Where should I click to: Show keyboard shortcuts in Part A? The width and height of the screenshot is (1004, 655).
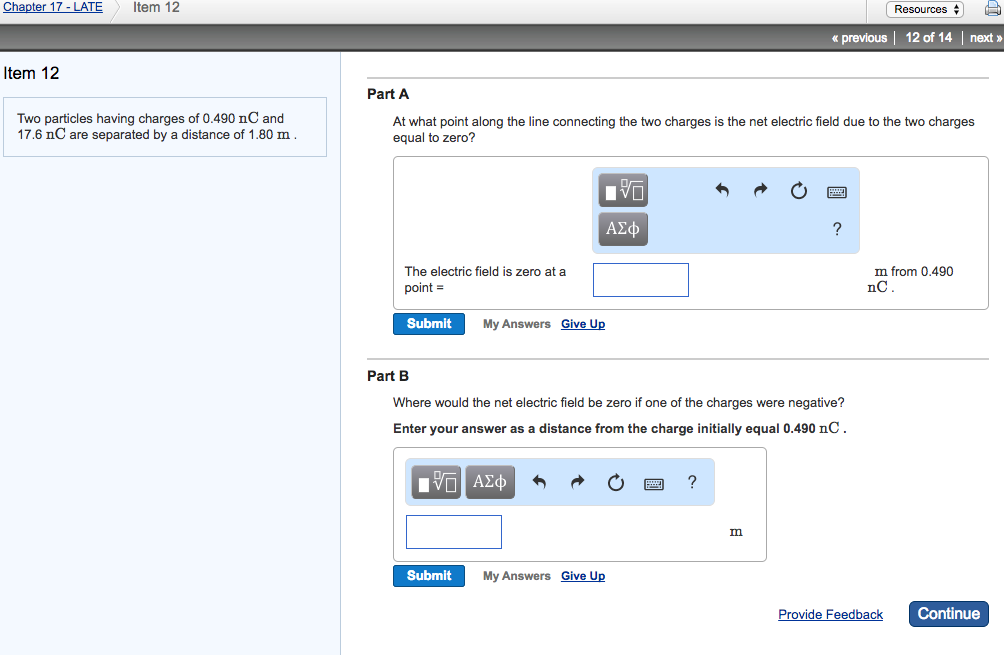click(837, 191)
